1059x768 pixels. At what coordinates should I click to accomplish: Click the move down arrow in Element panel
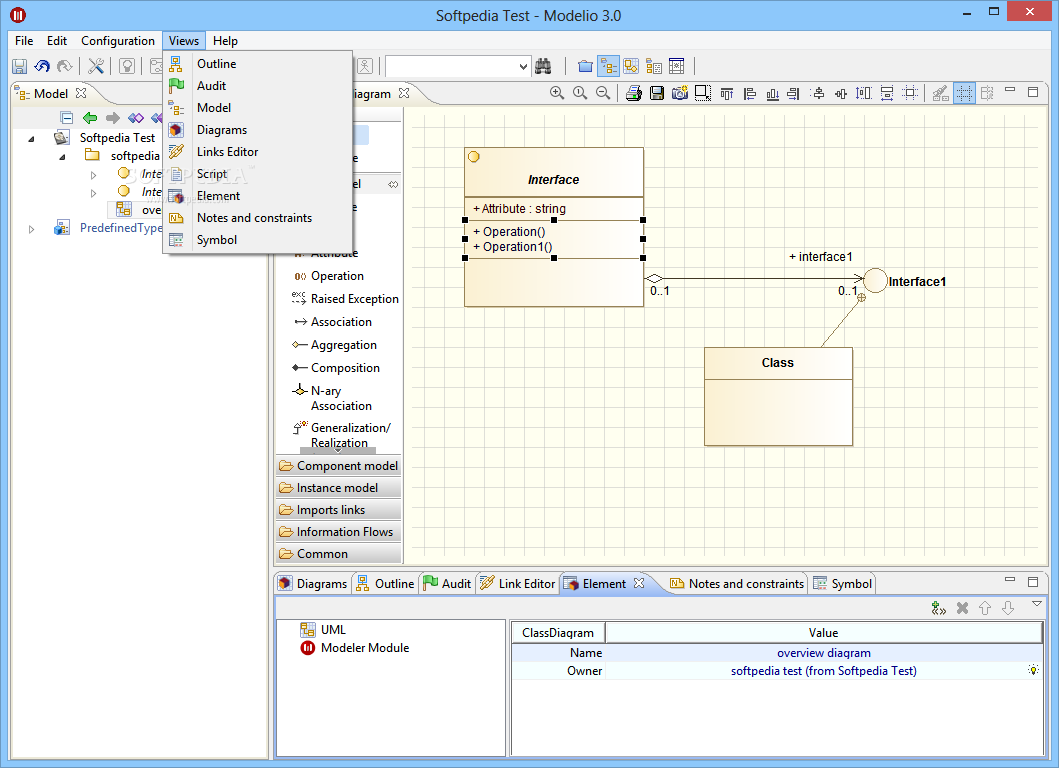click(x=1008, y=608)
